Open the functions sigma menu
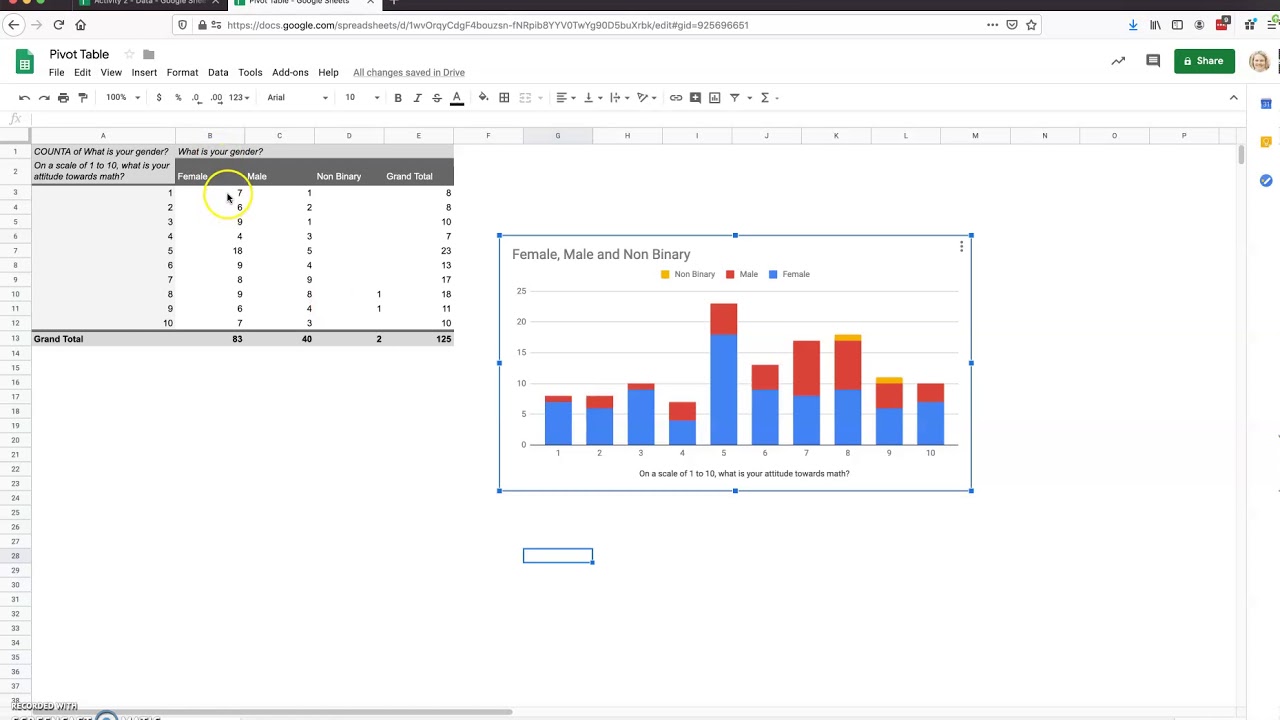The height and width of the screenshot is (720, 1280). pos(765,97)
